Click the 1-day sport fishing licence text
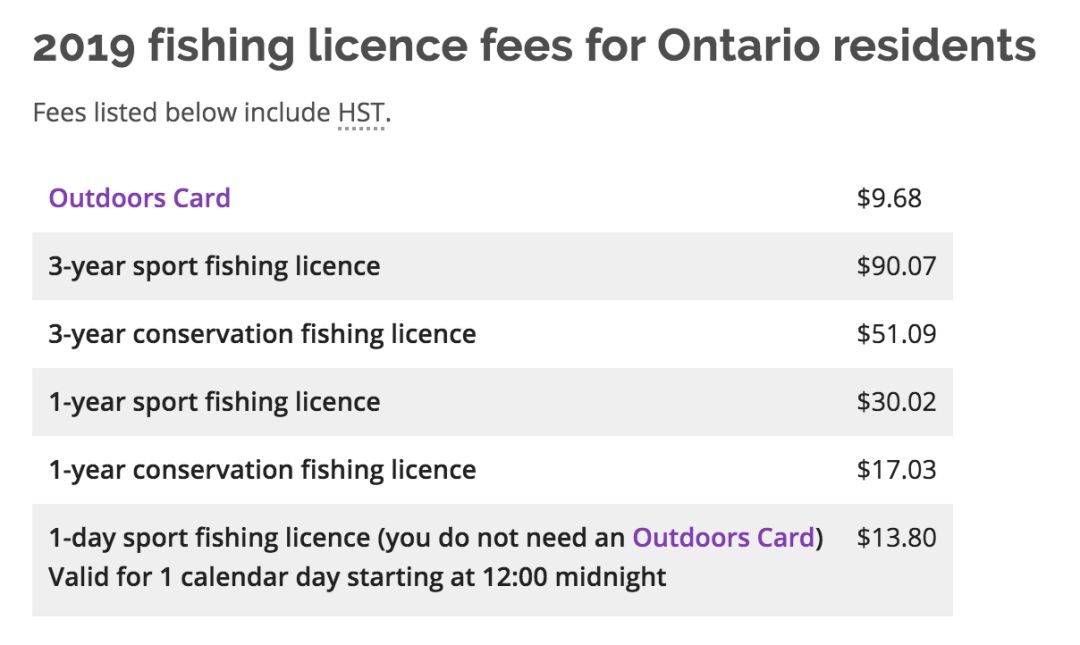Screen dimensions: 1080x645 [209, 538]
